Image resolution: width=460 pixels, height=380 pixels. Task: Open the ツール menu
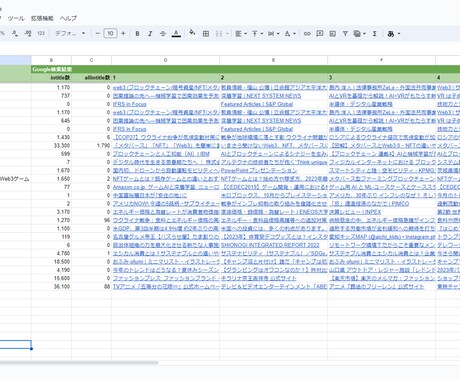(16, 18)
